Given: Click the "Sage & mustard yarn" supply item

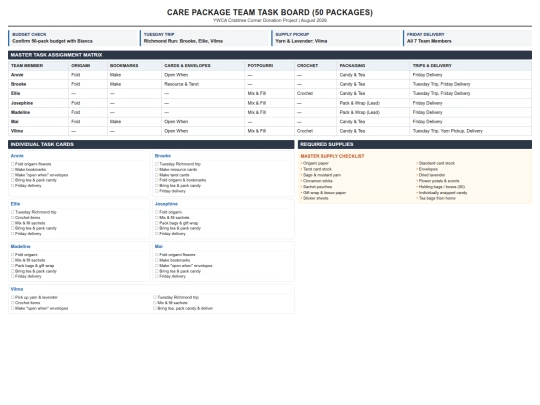Looking at the screenshot, I should click(x=322, y=175).
